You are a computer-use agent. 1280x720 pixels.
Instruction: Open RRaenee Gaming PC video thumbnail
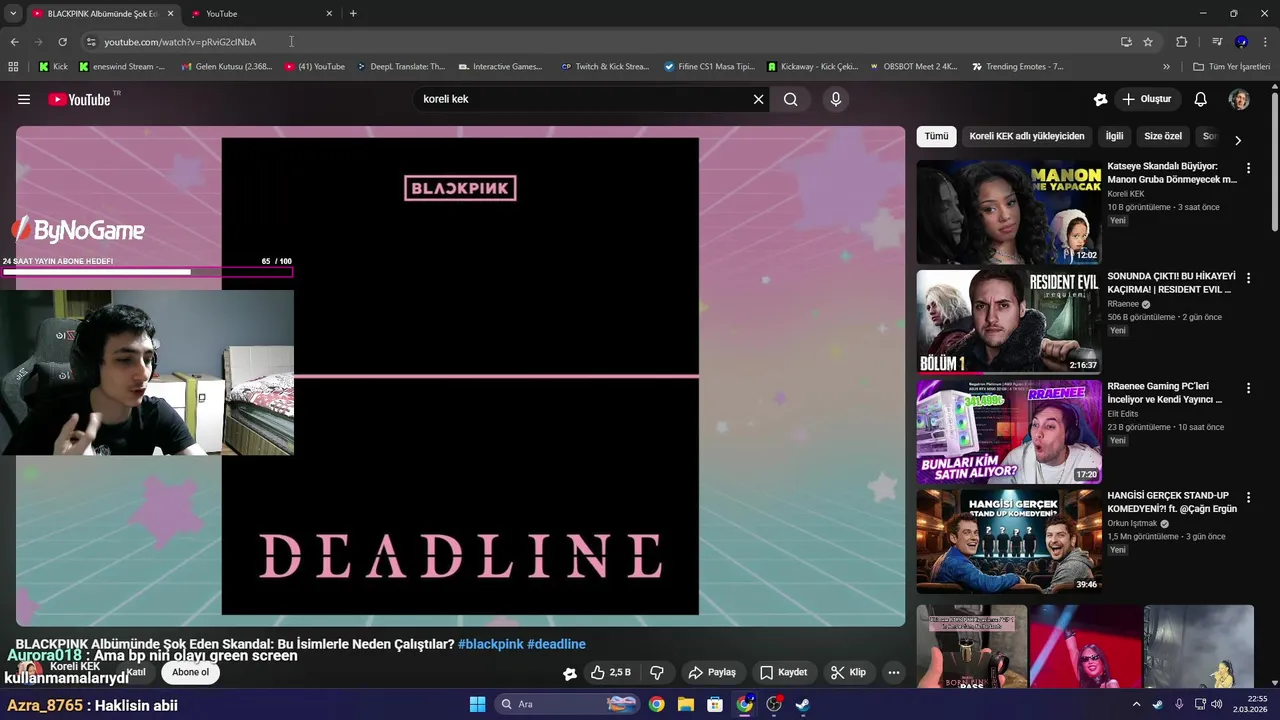[x=1009, y=431]
